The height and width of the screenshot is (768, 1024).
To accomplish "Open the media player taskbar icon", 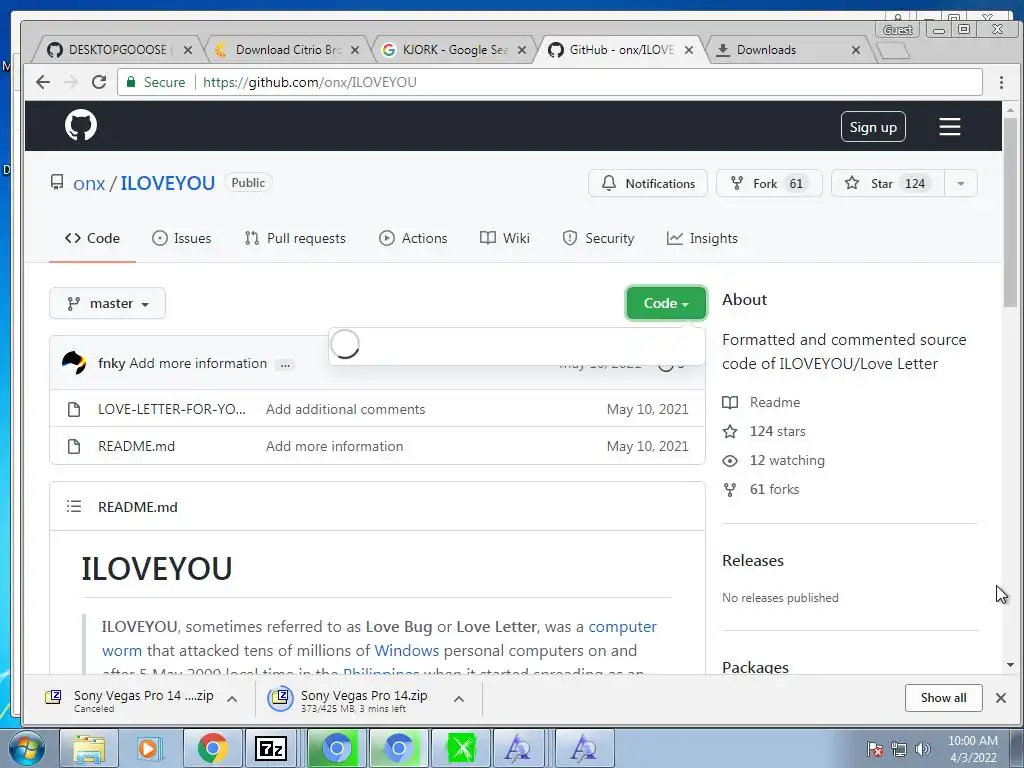I will [x=149, y=748].
